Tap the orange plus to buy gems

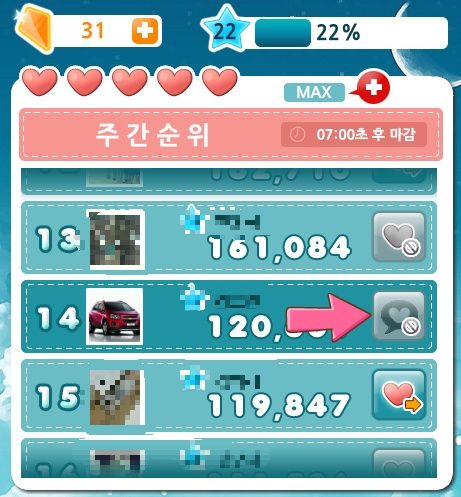pyautogui.click(x=145, y=31)
